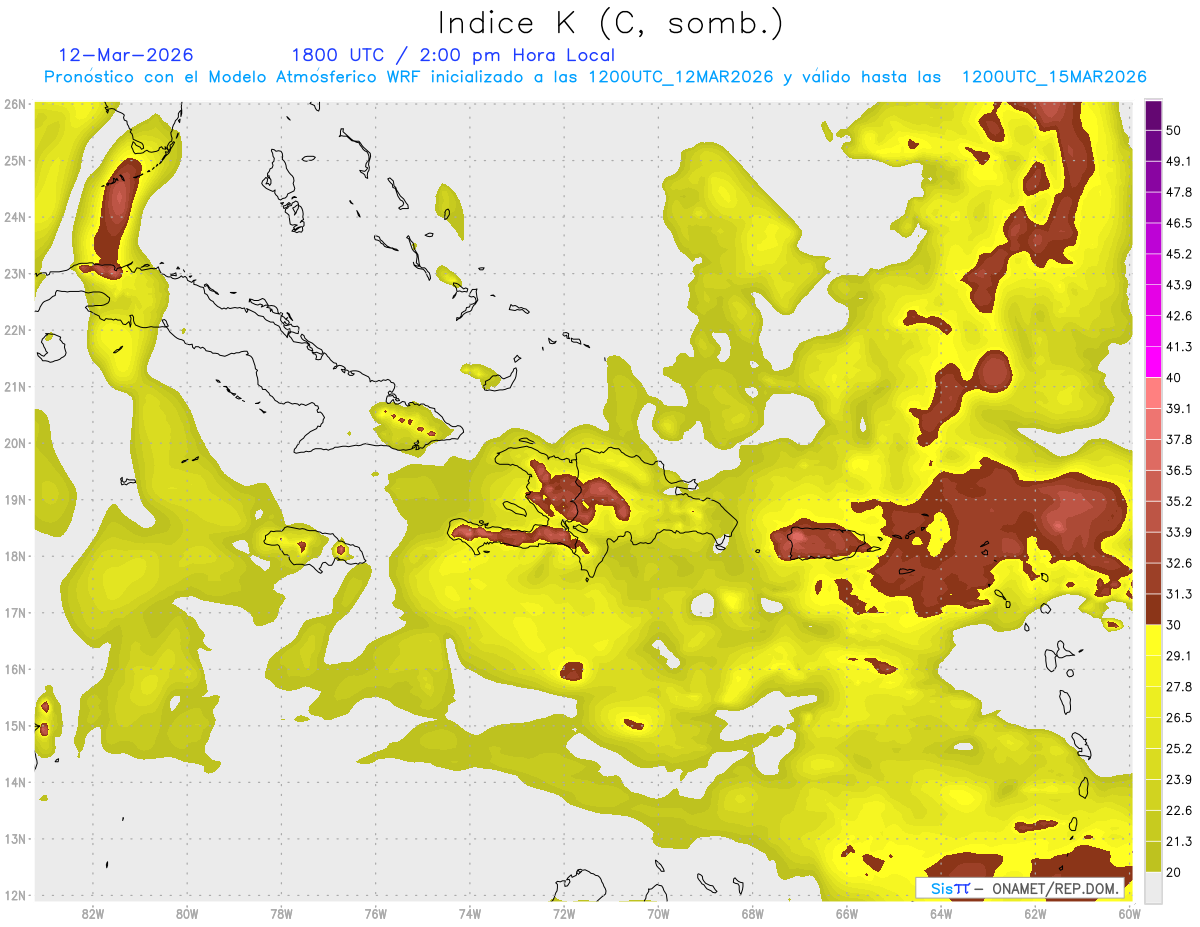The width and height of the screenshot is (1200, 927).
Task: Click the colorbar label "23.9"
Action: tap(1178, 780)
